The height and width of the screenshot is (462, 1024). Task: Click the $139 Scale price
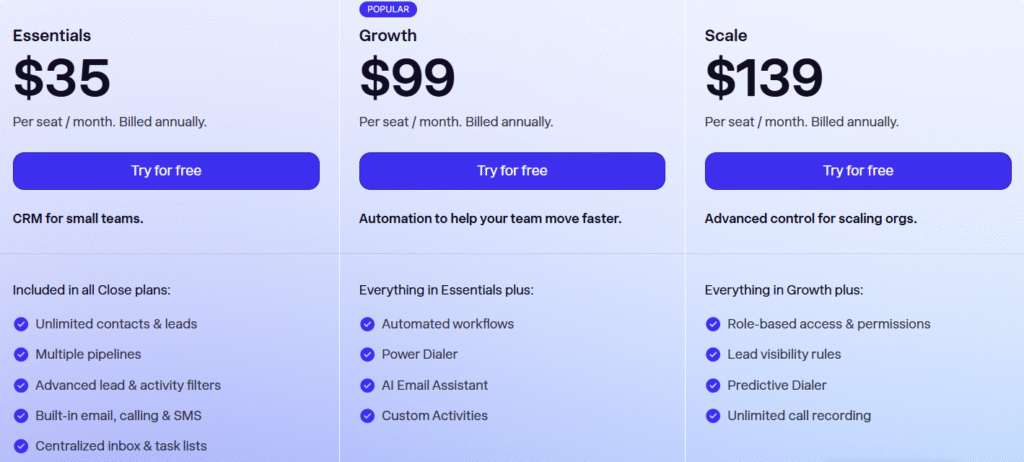tap(764, 78)
